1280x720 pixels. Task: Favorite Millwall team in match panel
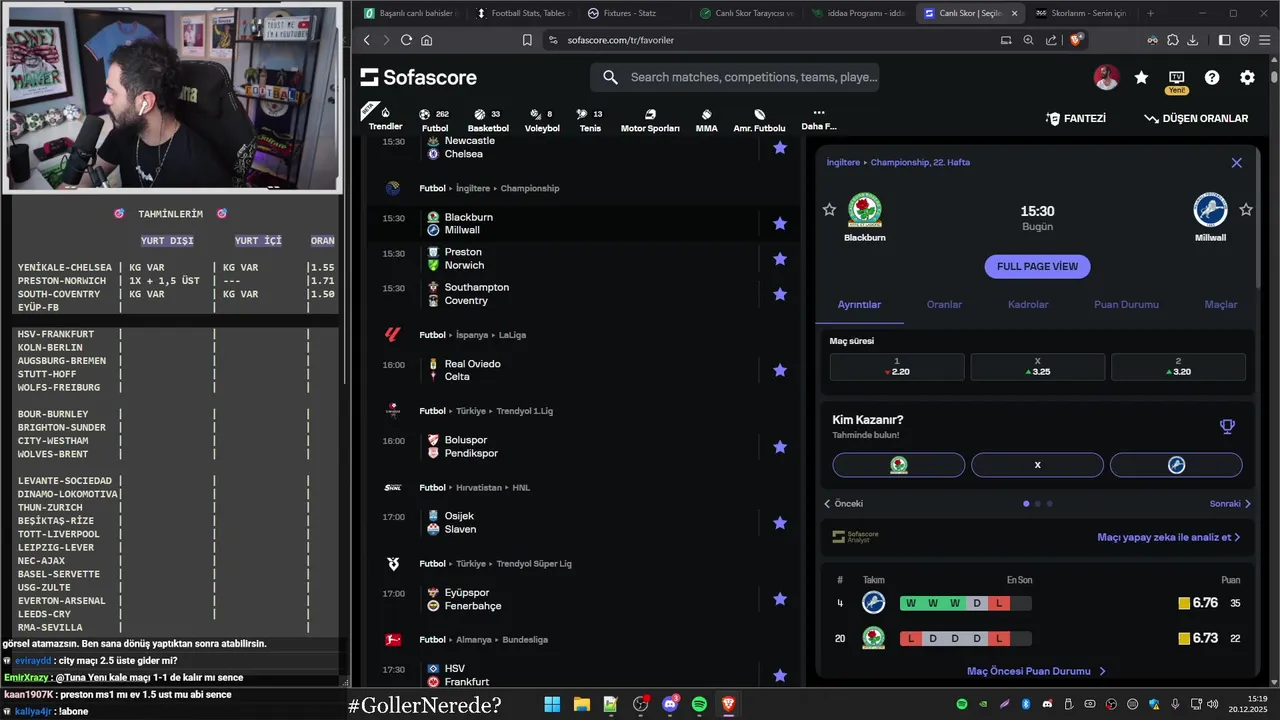(1246, 209)
